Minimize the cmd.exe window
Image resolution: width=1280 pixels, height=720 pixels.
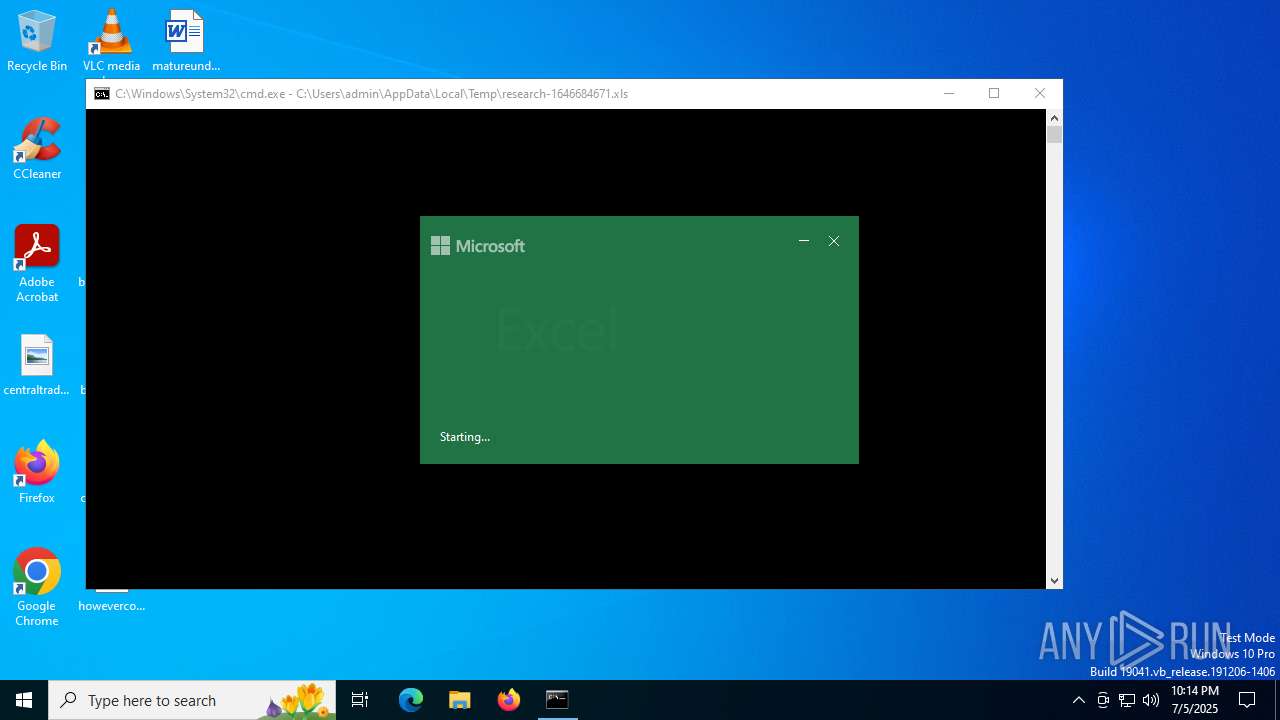(x=949, y=94)
